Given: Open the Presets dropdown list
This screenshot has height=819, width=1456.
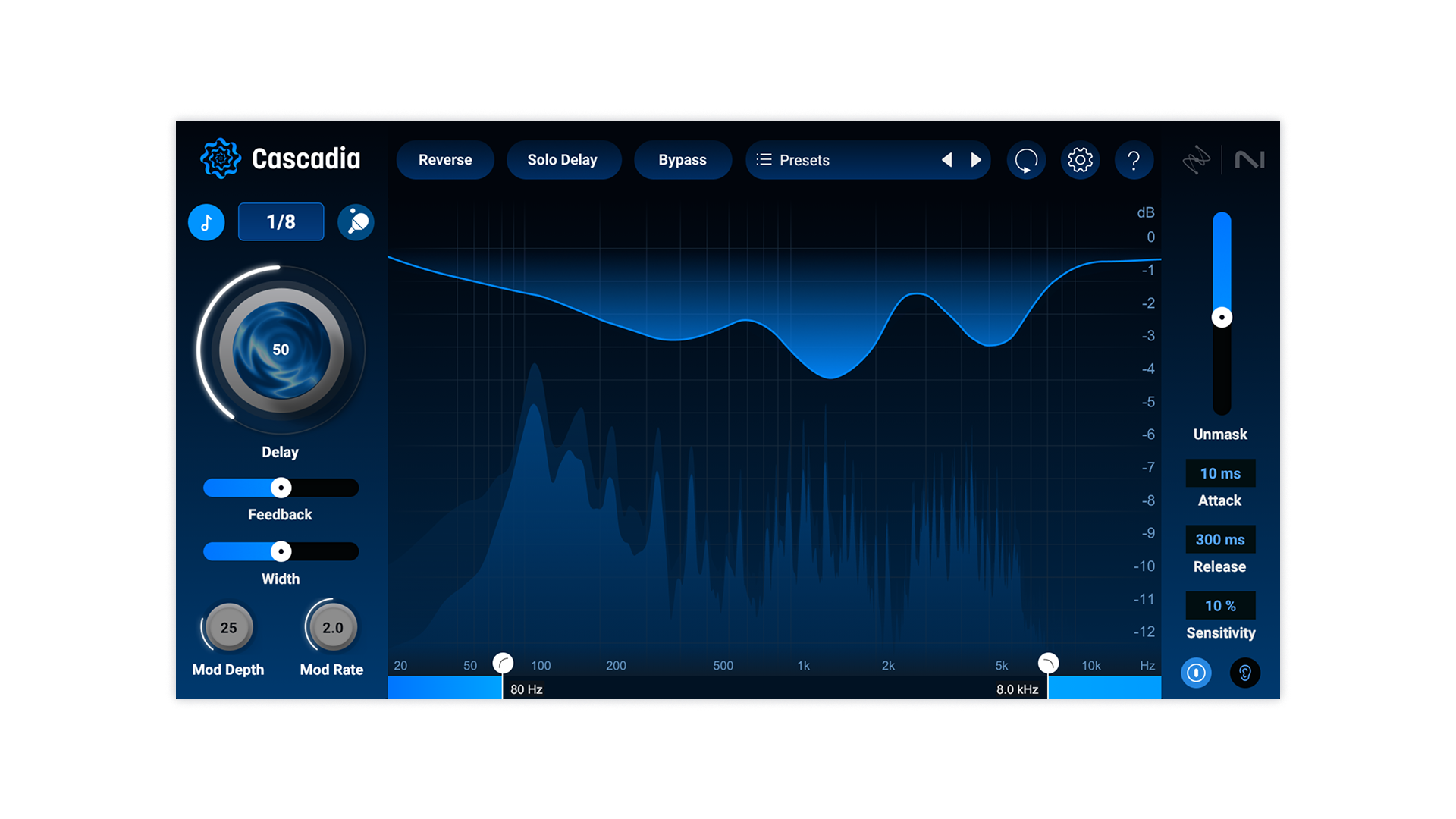Looking at the screenshot, I should 804,160.
